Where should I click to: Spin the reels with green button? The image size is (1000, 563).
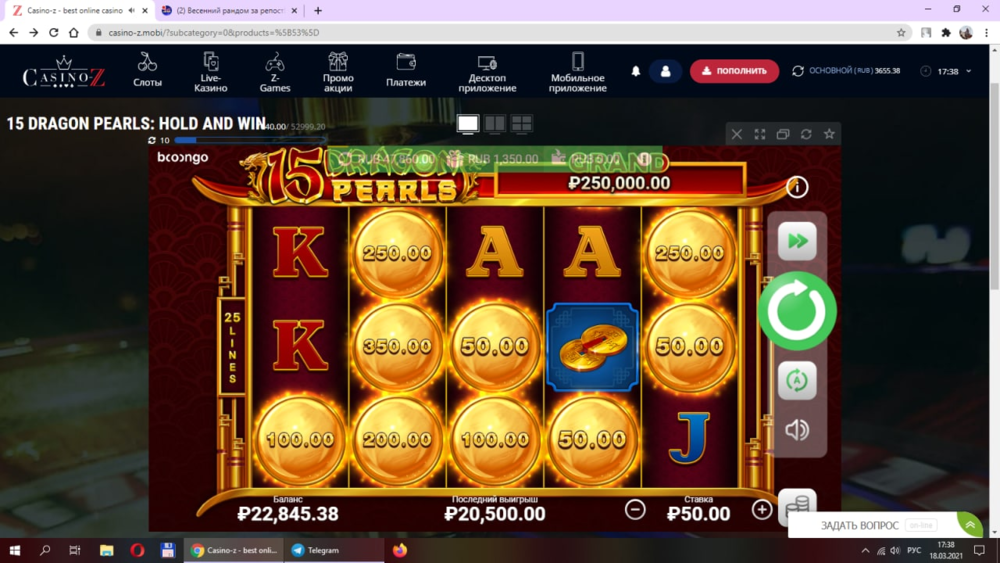coord(797,311)
